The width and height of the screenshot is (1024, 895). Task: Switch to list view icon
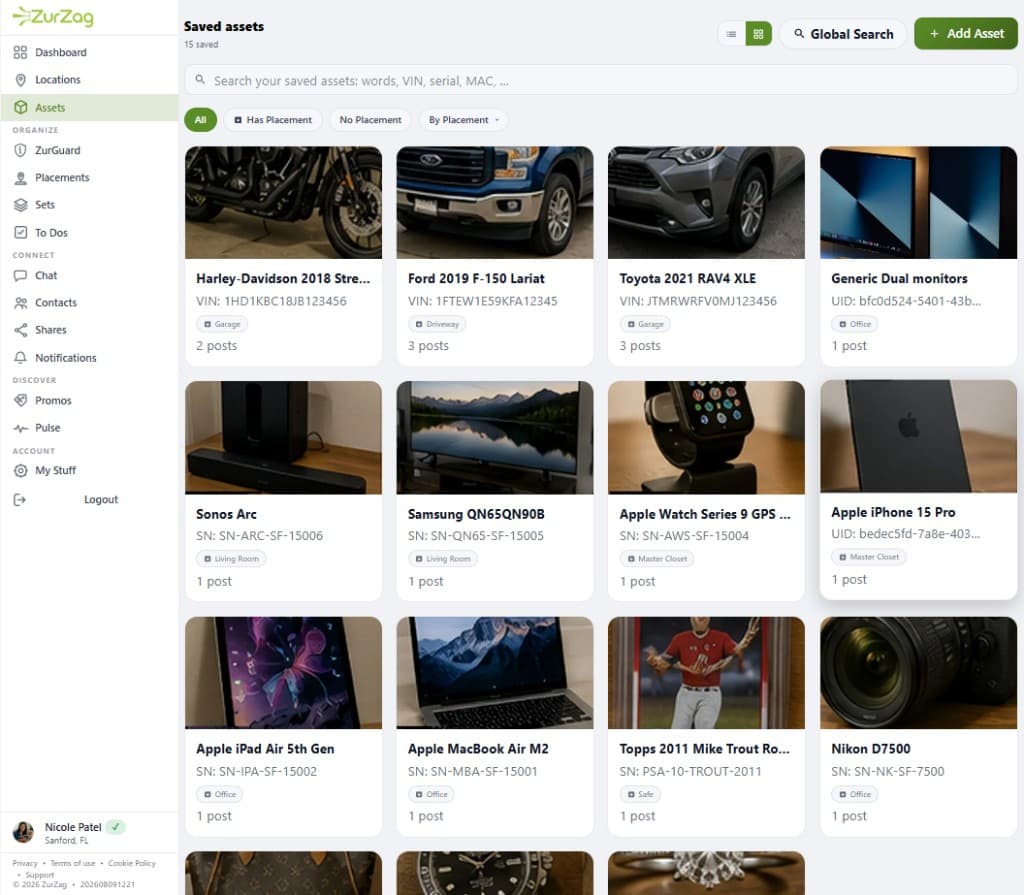tap(731, 34)
